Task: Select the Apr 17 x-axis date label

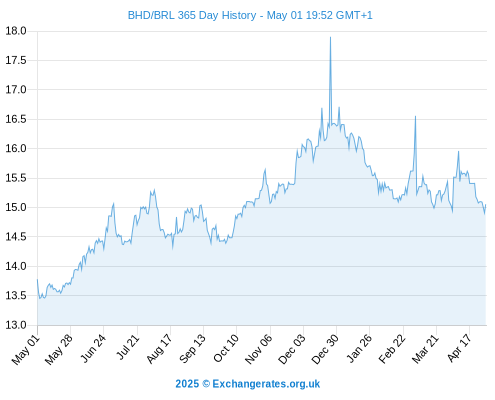Action: [459, 348]
